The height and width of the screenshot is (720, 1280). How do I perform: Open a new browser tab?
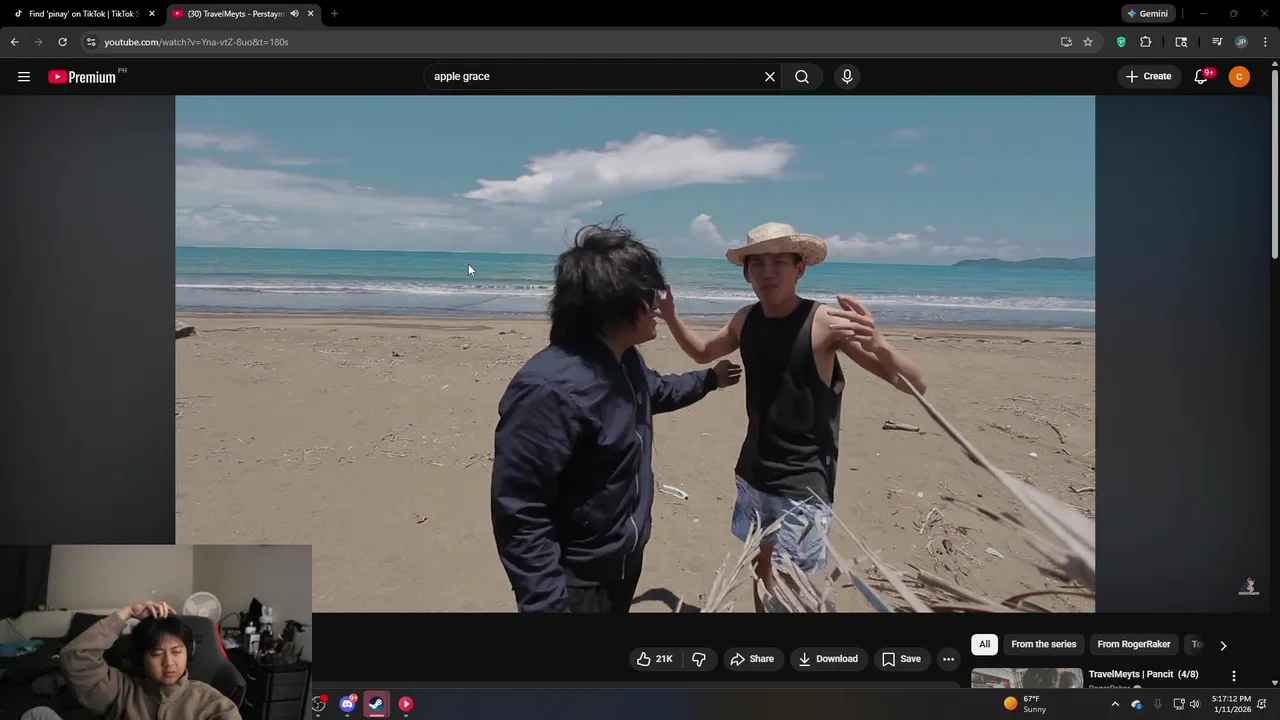334,14
